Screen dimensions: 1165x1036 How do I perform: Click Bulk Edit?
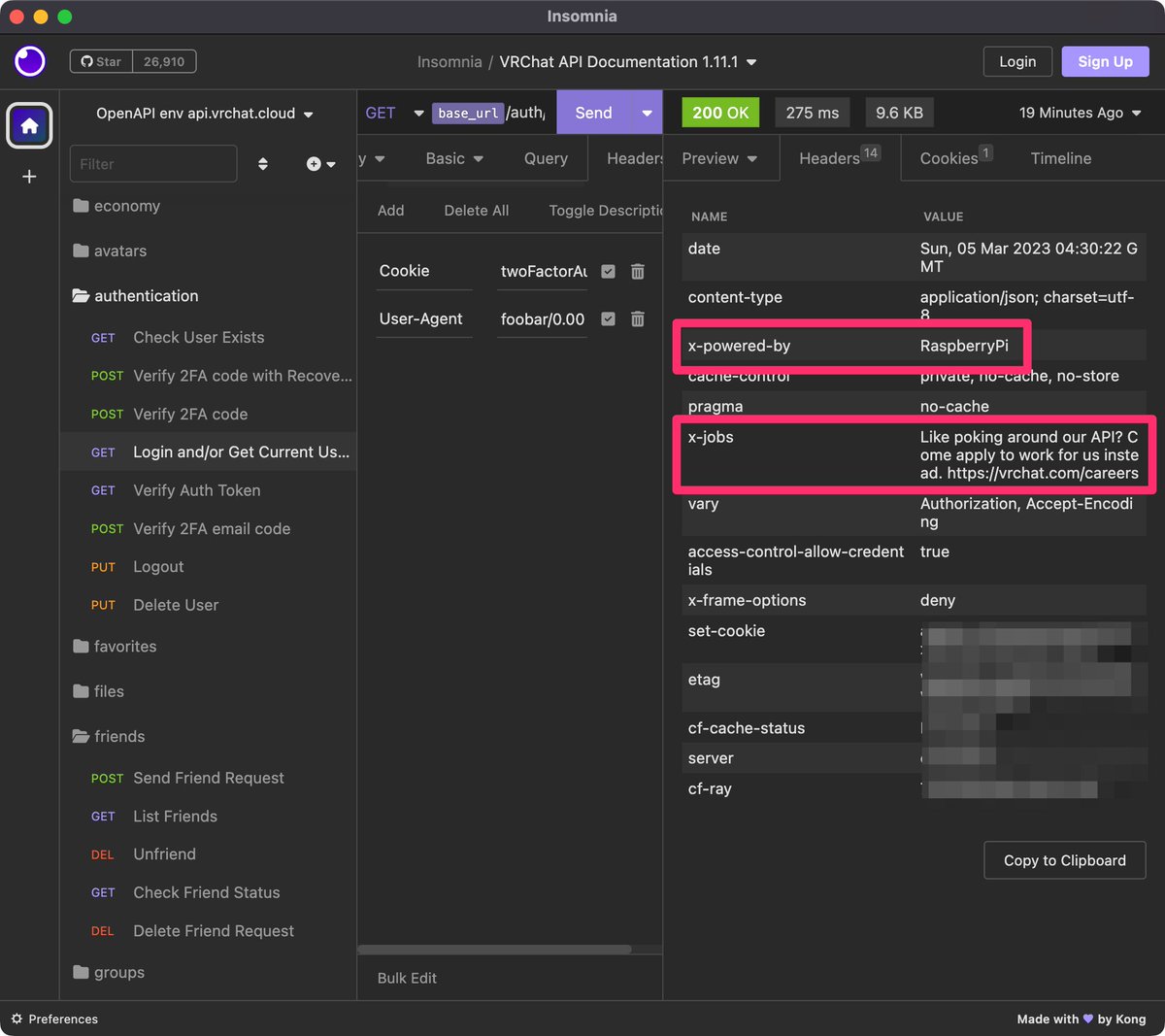tap(407, 978)
